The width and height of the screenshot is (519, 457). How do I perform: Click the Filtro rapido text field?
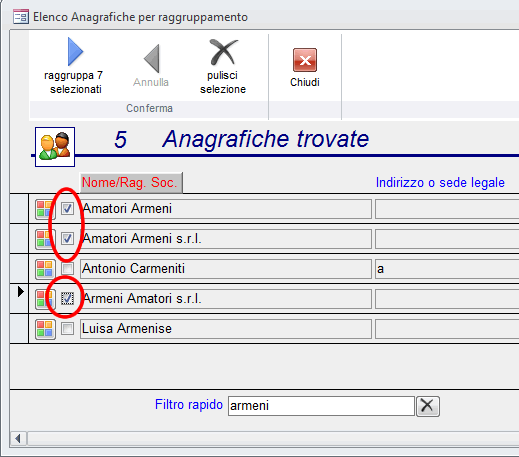point(321,406)
